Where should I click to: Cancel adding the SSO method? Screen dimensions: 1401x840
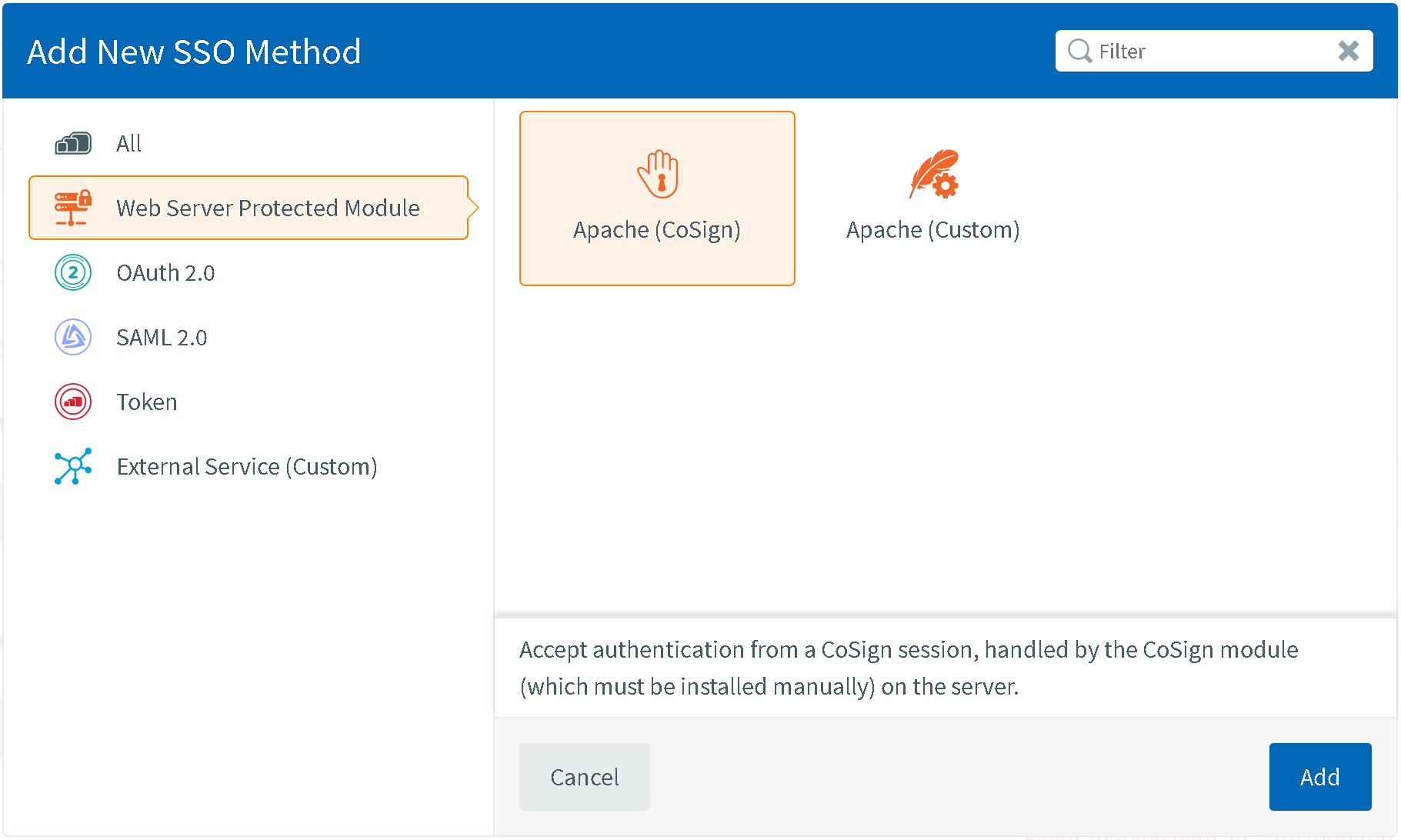pos(585,777)
